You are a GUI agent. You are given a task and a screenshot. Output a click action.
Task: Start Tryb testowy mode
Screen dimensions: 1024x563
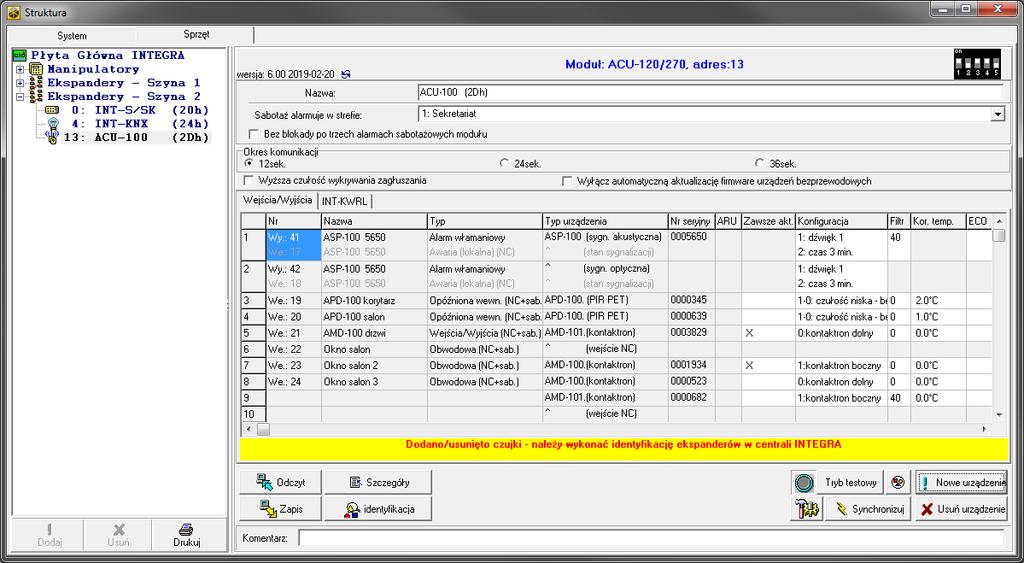click(850, 483)
